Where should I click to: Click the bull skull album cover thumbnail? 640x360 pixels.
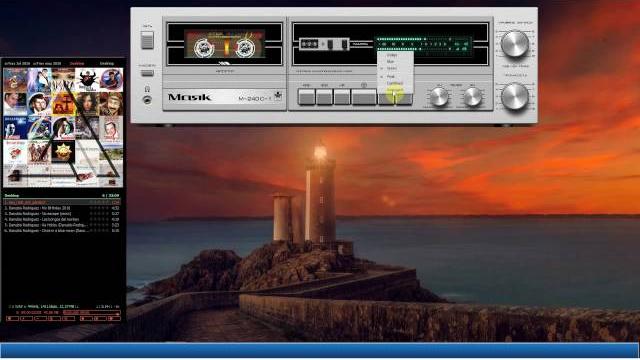87,80
